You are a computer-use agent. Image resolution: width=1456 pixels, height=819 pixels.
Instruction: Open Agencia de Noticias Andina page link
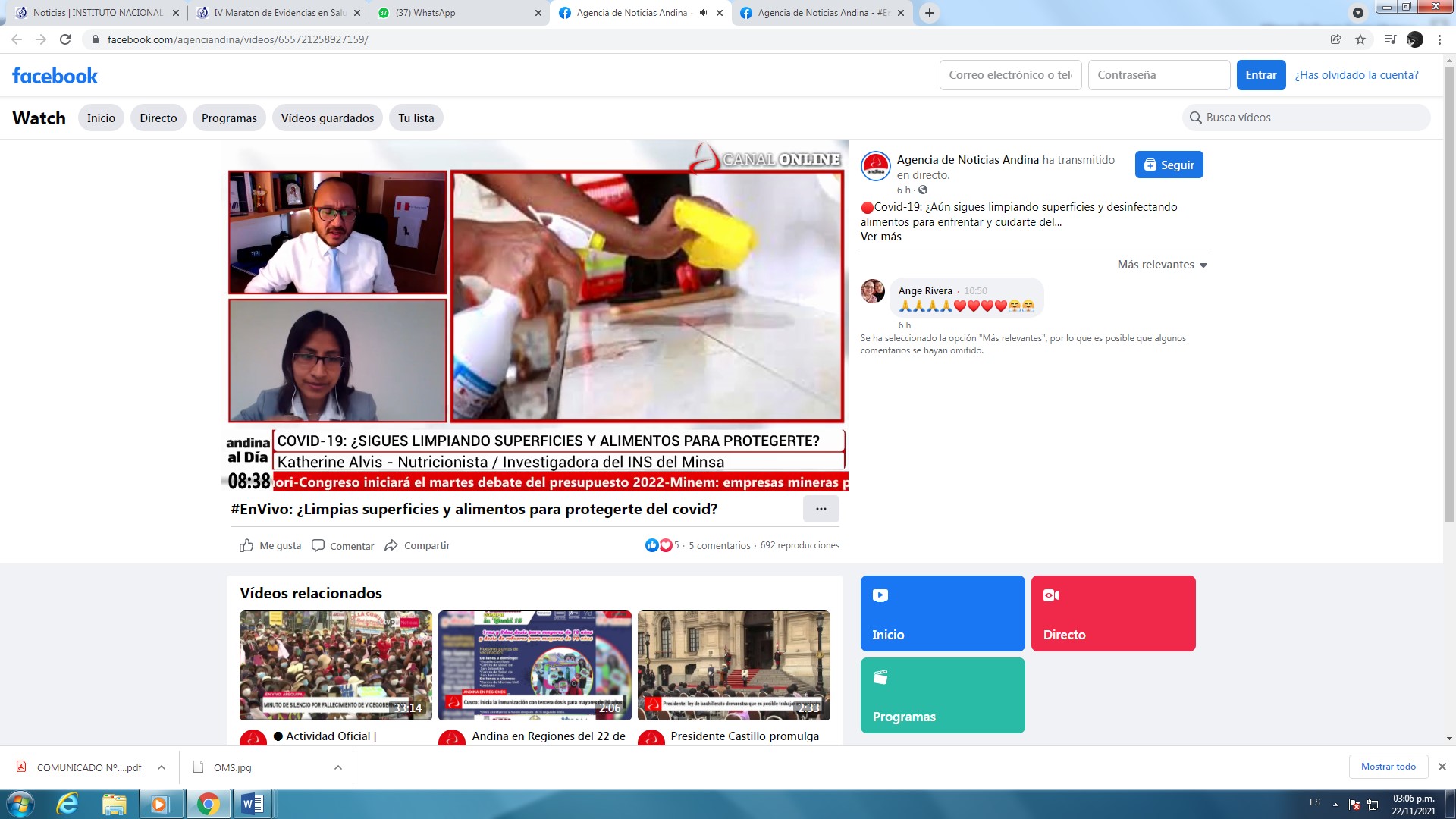[x=968, y=159]
